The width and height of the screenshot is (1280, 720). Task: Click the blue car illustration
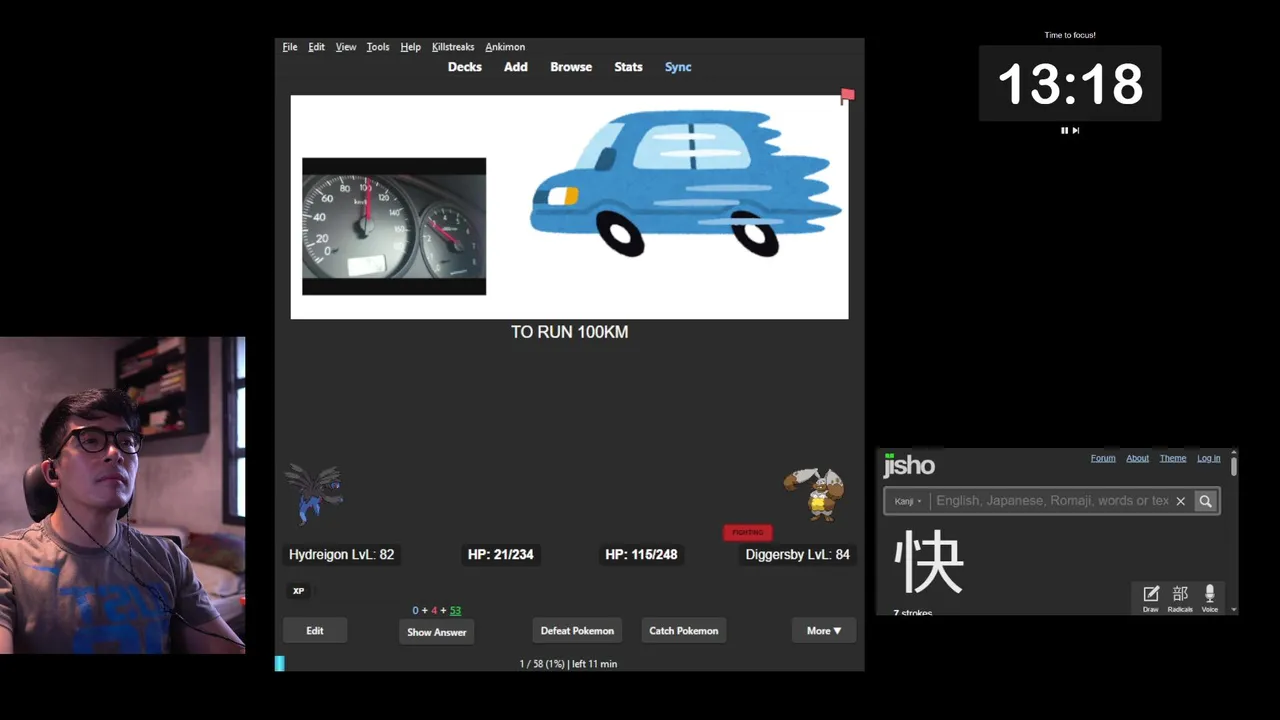(x=685, y=183)
